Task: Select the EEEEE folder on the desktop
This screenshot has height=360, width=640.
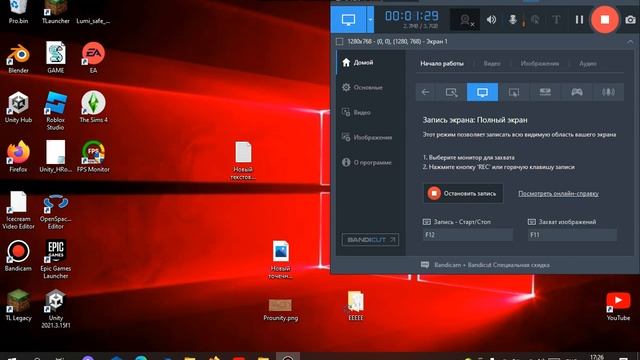Action: 356,306
